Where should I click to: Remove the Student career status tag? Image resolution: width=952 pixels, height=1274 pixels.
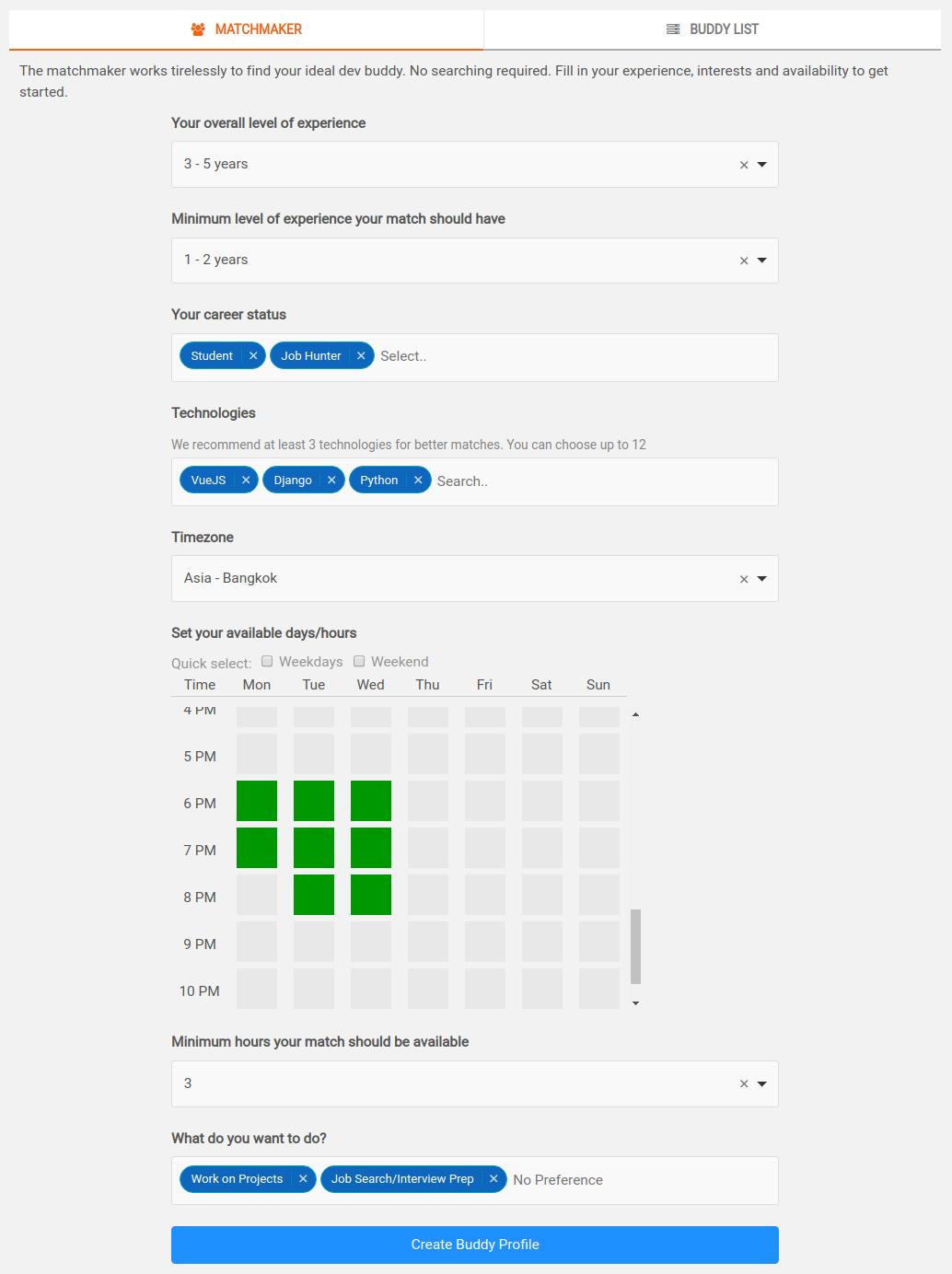253,356
